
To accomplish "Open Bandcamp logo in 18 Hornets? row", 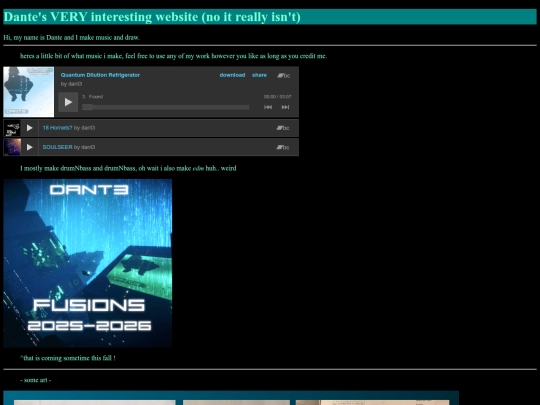I will point(283,128).
